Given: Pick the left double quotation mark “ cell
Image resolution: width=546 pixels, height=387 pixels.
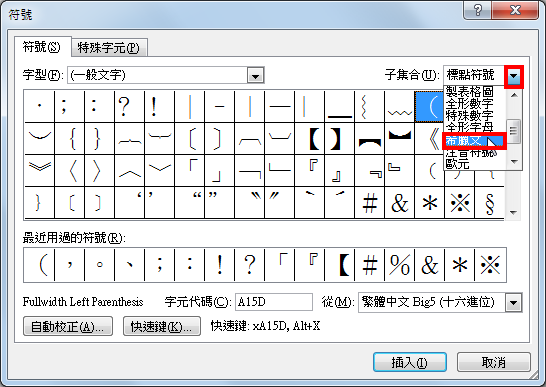Looking at the screenshot, I should click(x=189, y=203).
